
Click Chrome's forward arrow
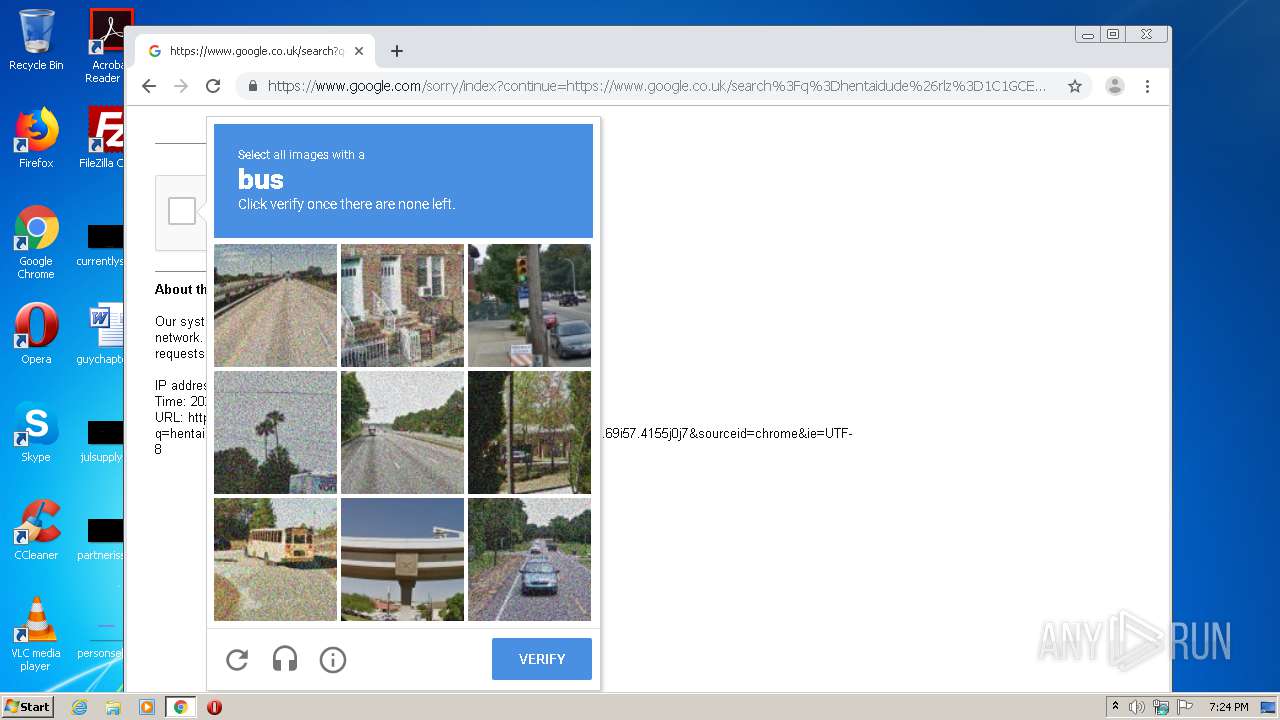181,86
